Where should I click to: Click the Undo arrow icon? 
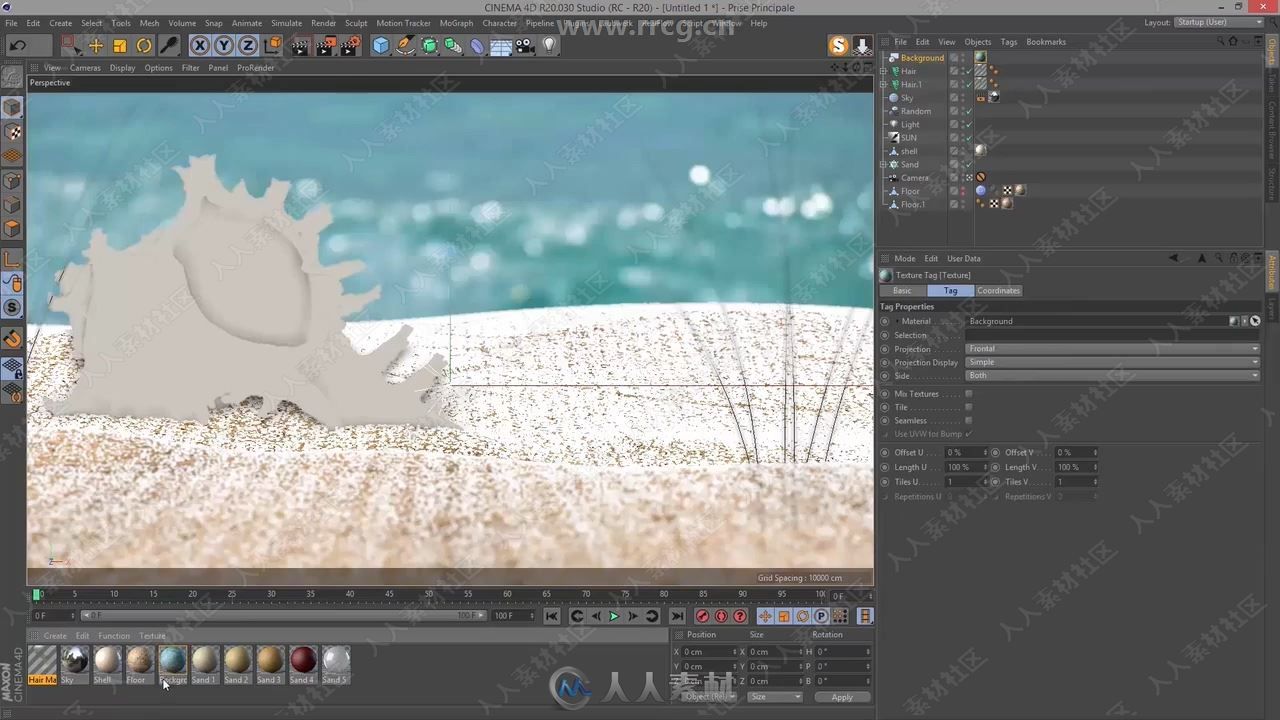18,45
